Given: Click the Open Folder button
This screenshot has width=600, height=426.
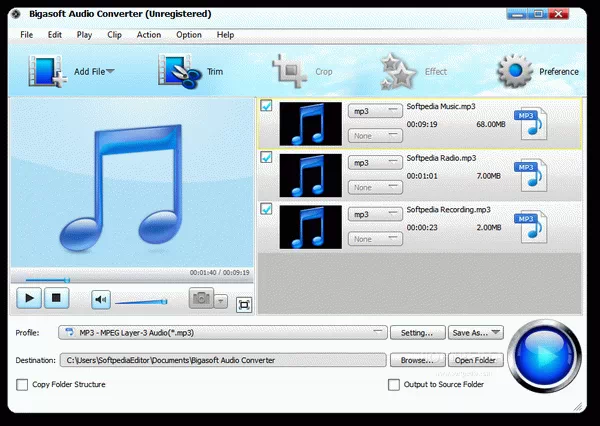Looking at the screenshot, I should point(476,360).
